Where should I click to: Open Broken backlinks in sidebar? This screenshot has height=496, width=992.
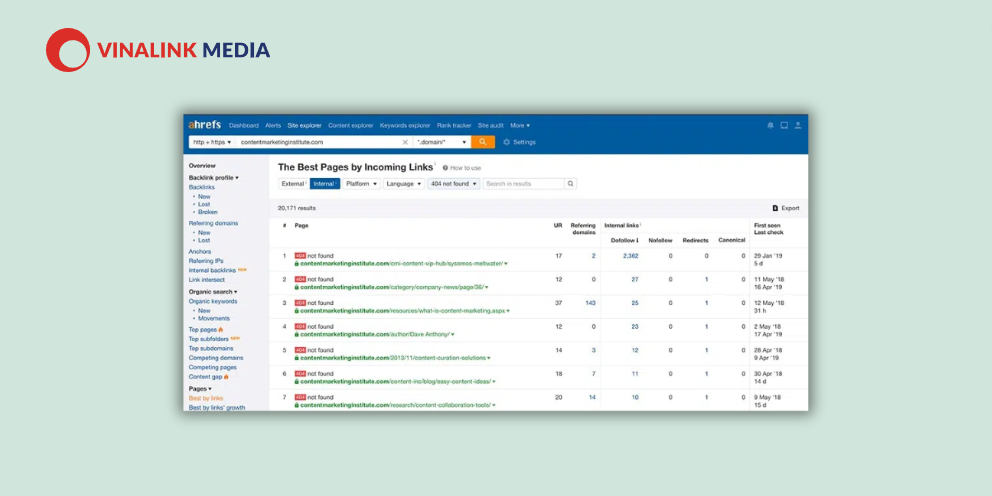208,212
